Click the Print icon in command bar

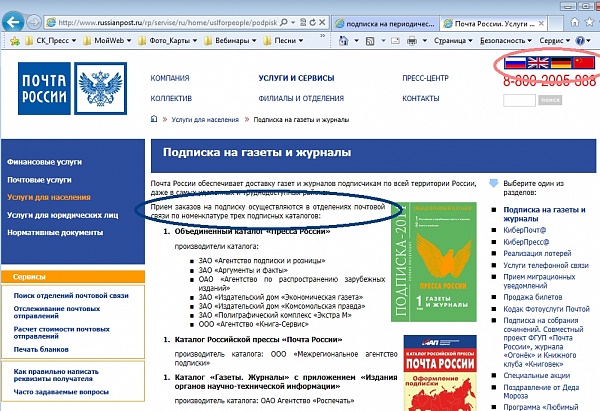coord(412,41)
